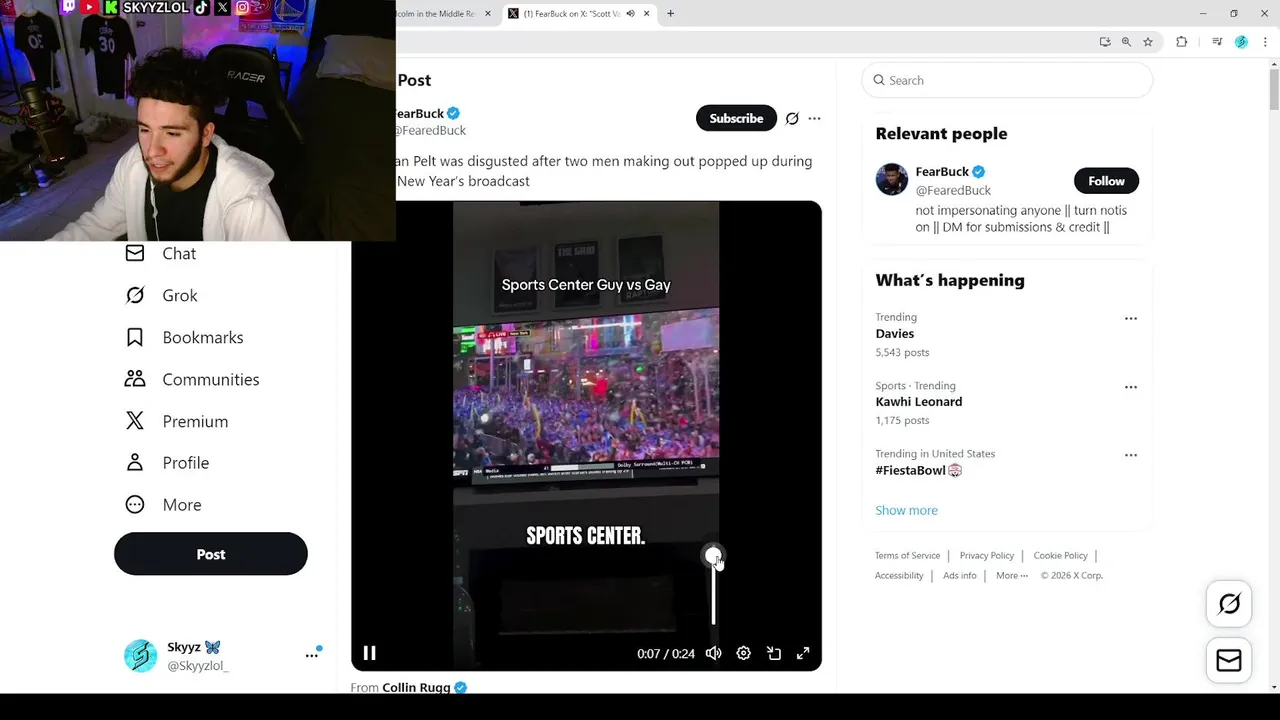Open the browser Extensions puzzle icon
Image resolution: width=1280 pixels, height=720 pixels.
click(1182, 42)
